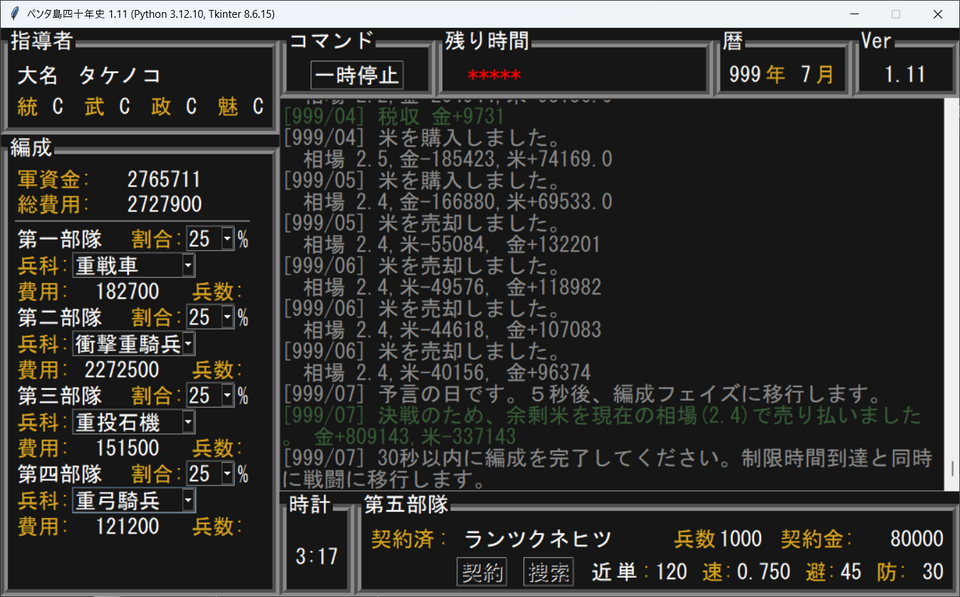Close the ペンタ島四十年史 window
This screenshot has height=597, width=960.
click(936, 14)
